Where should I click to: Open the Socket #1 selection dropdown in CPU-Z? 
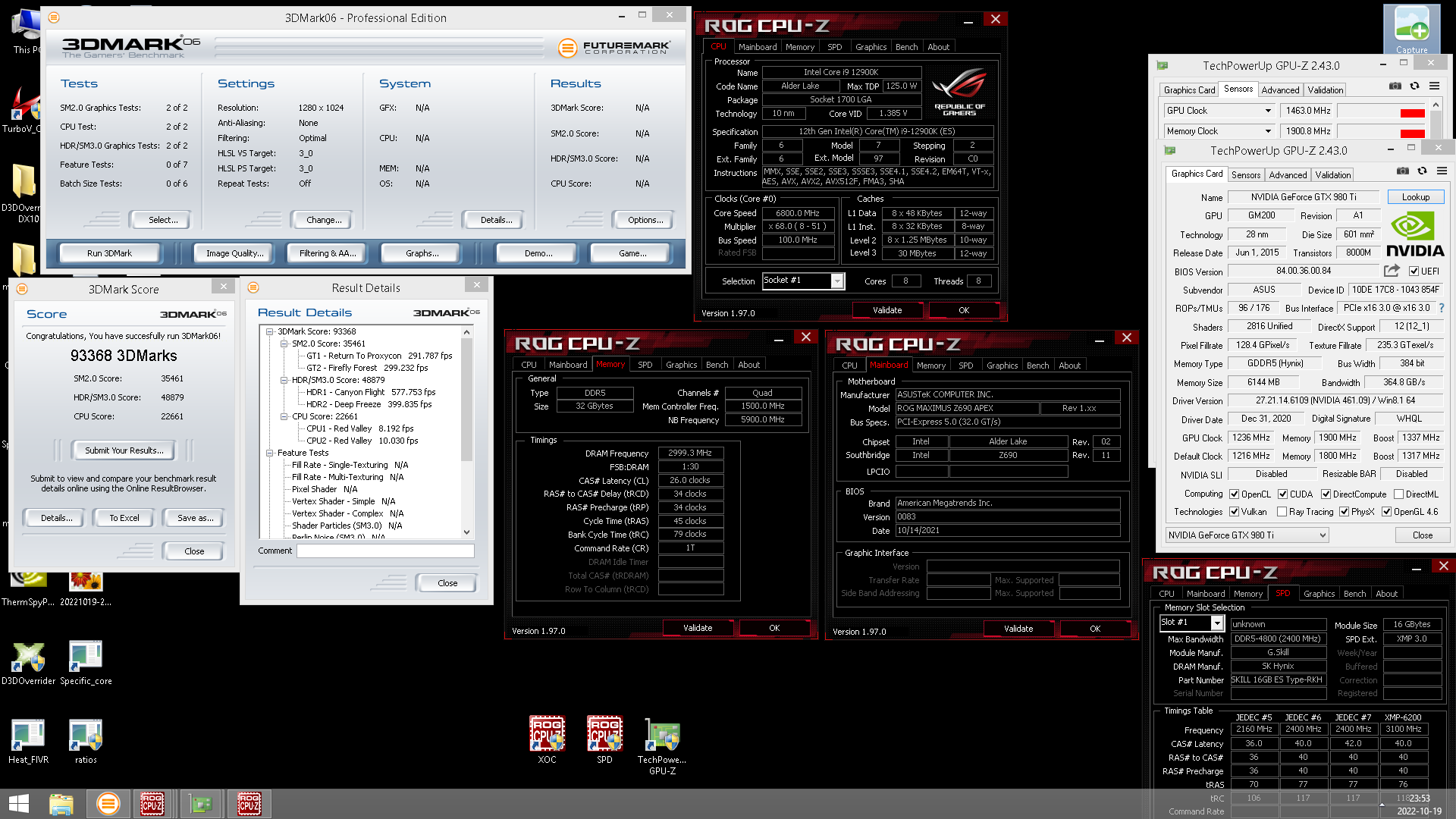point(837,281)
